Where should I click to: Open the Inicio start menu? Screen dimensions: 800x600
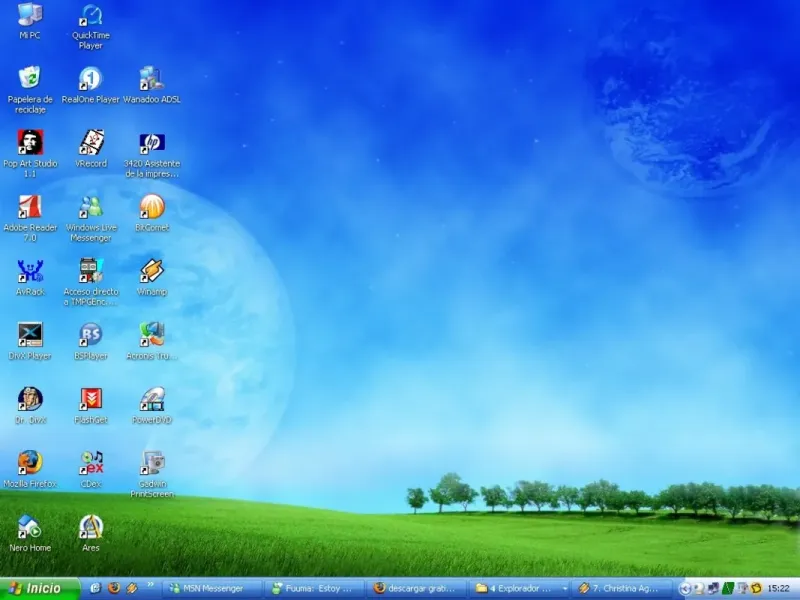40,588
